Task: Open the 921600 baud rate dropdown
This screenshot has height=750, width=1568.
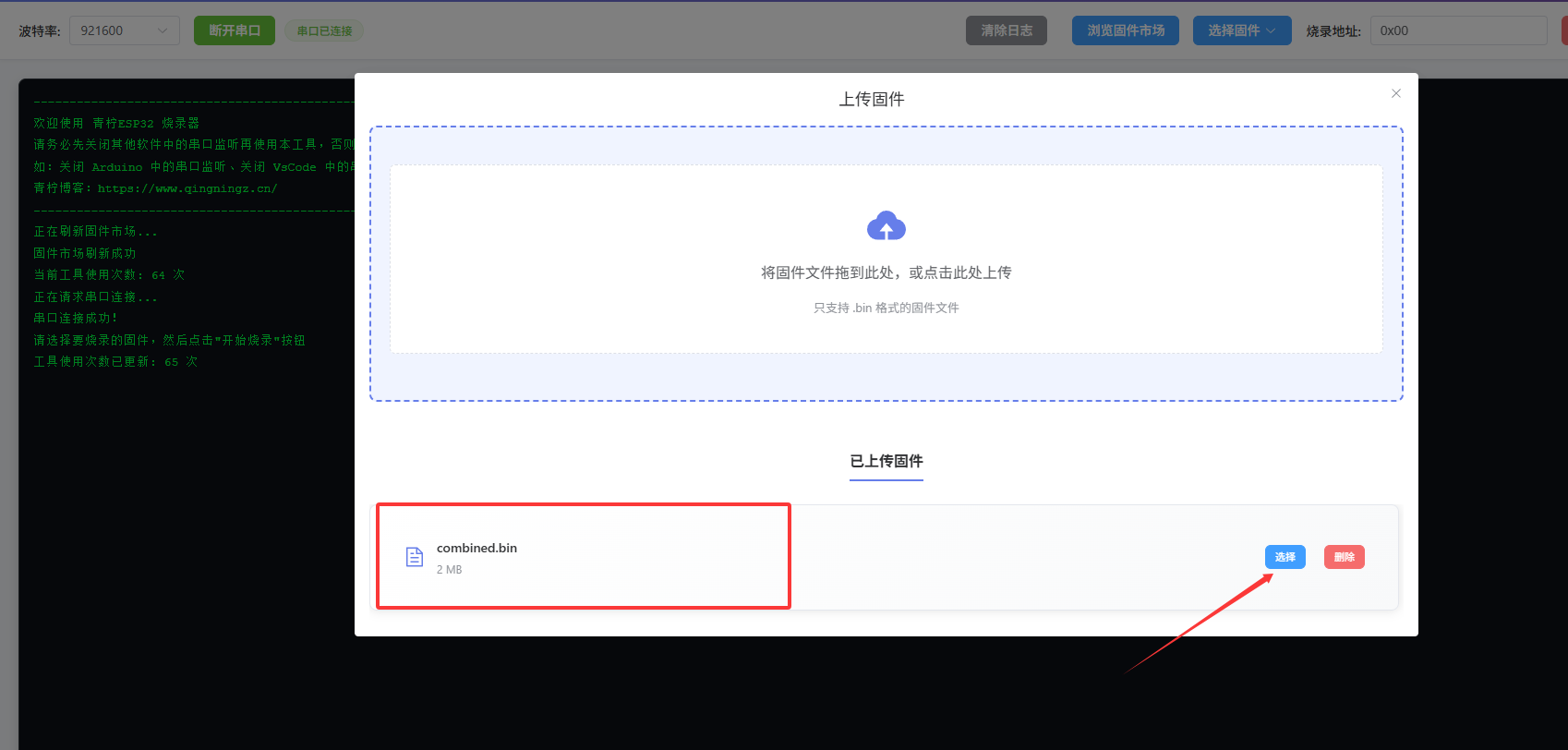Action: coord(124,30)
